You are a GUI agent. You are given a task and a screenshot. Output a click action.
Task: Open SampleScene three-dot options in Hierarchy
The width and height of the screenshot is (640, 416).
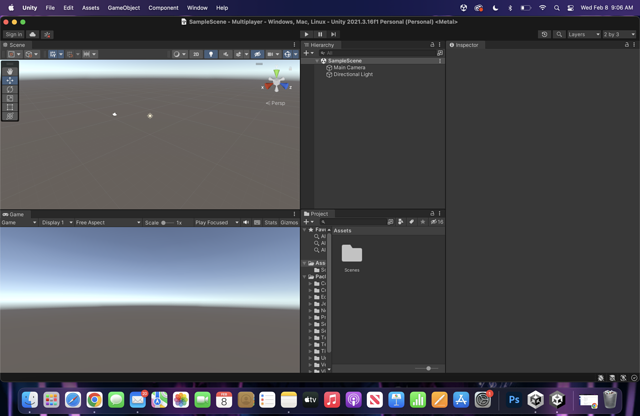click(x=440, y=61)
